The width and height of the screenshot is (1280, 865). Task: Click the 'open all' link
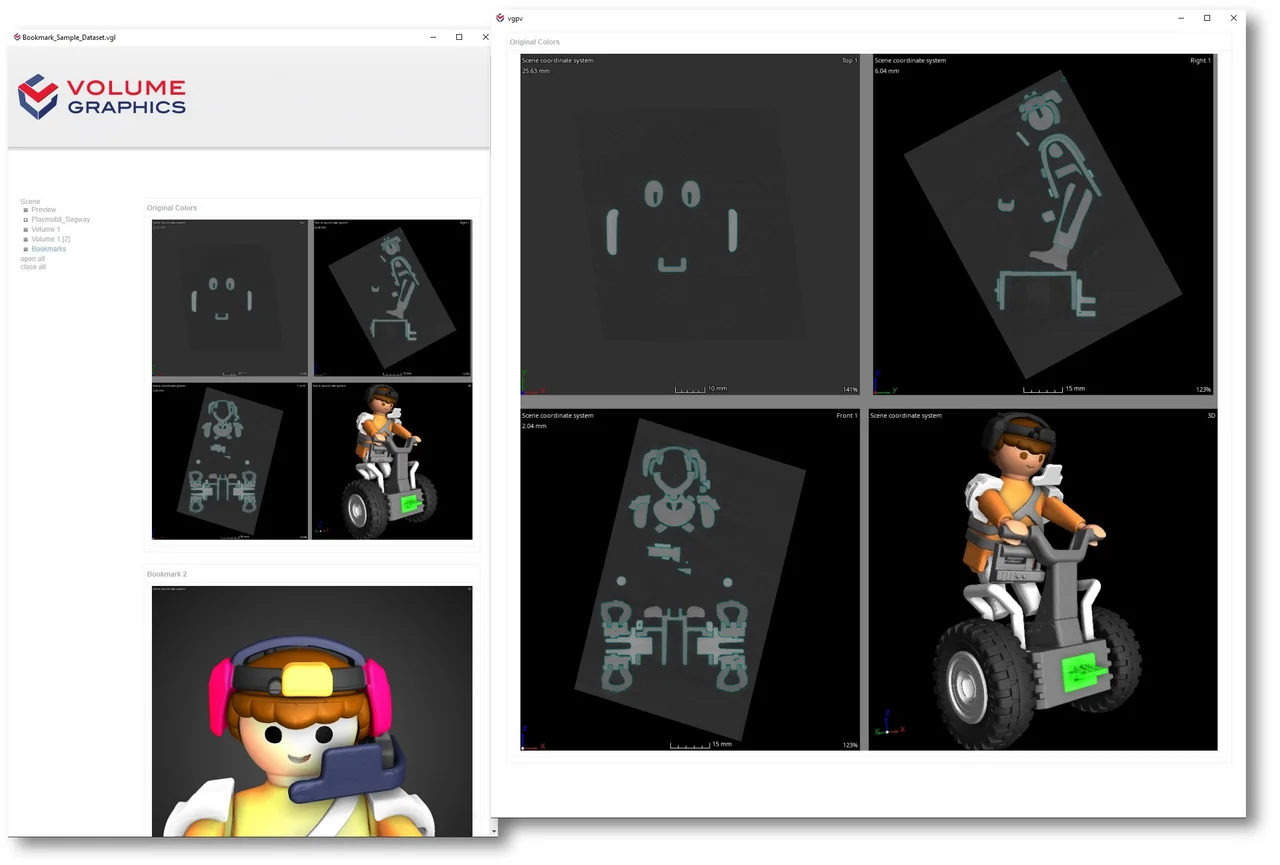click(33, 259)
